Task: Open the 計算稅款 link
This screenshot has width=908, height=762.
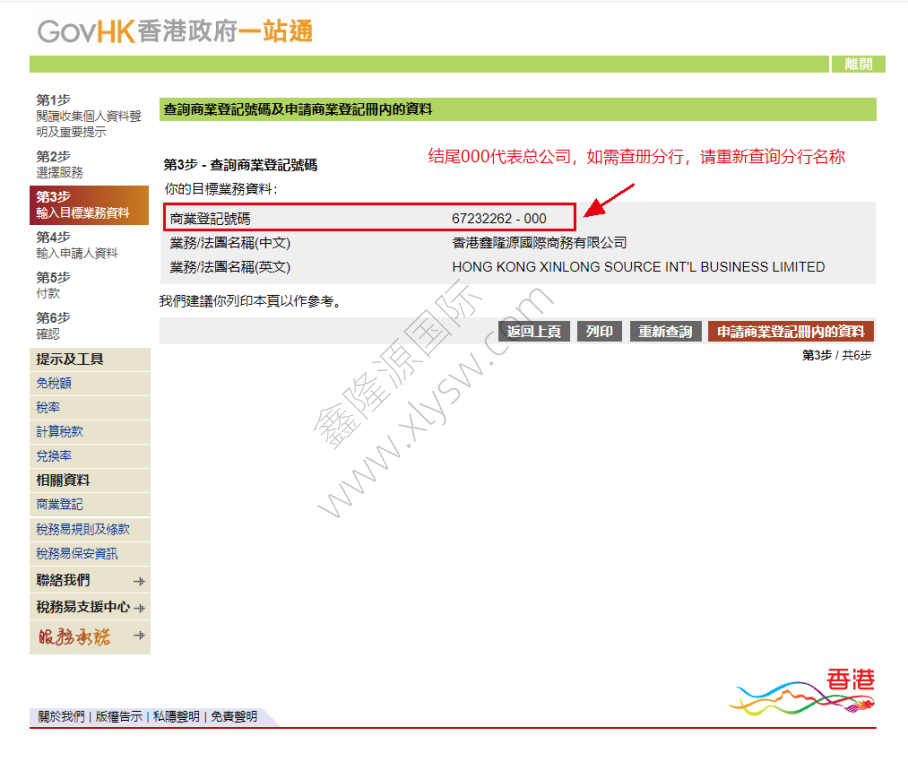Action: [60, 432]
